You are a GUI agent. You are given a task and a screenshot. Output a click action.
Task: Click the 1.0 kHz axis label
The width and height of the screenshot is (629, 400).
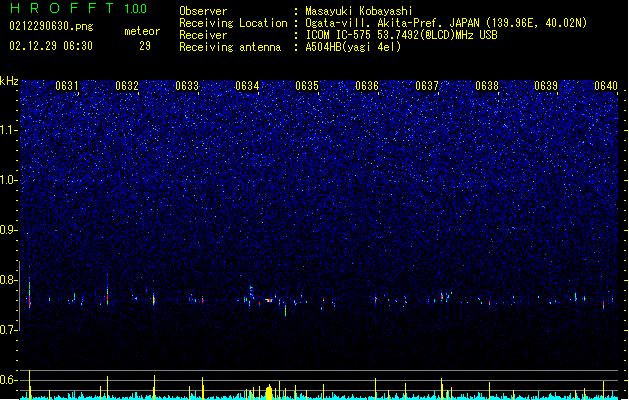pyautogui.click(x=9, y=180)
